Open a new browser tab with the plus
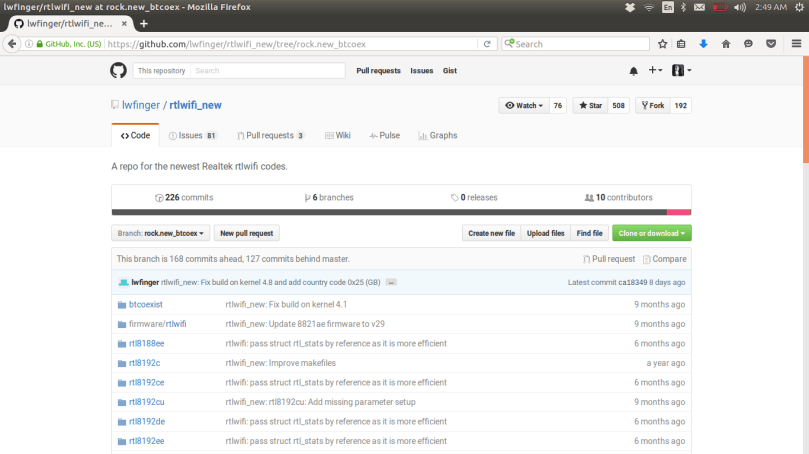Screen dimensions: 809x454 pyautogui.click(x=144, y=24)
